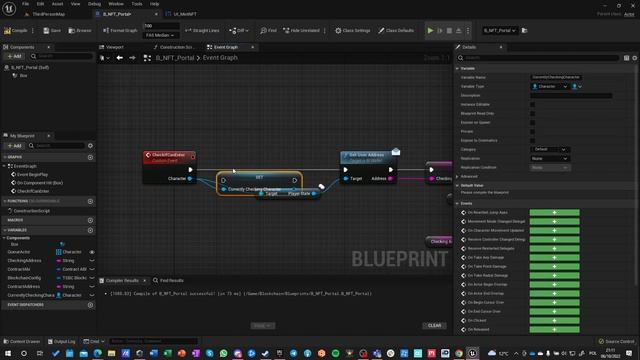Viewport: 640px width, 360px height.
Task: Click the Windows Start button
Action: point(8,353)
